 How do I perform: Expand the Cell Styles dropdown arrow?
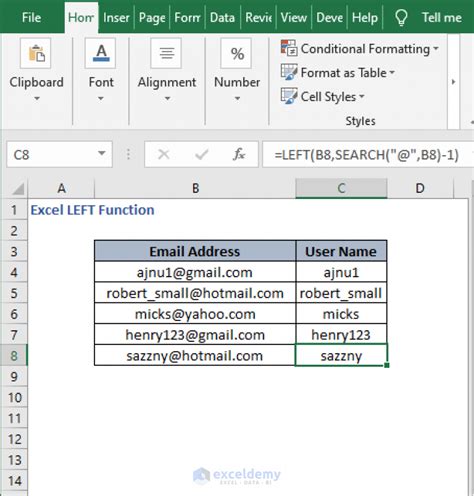(x=362, y=97)
